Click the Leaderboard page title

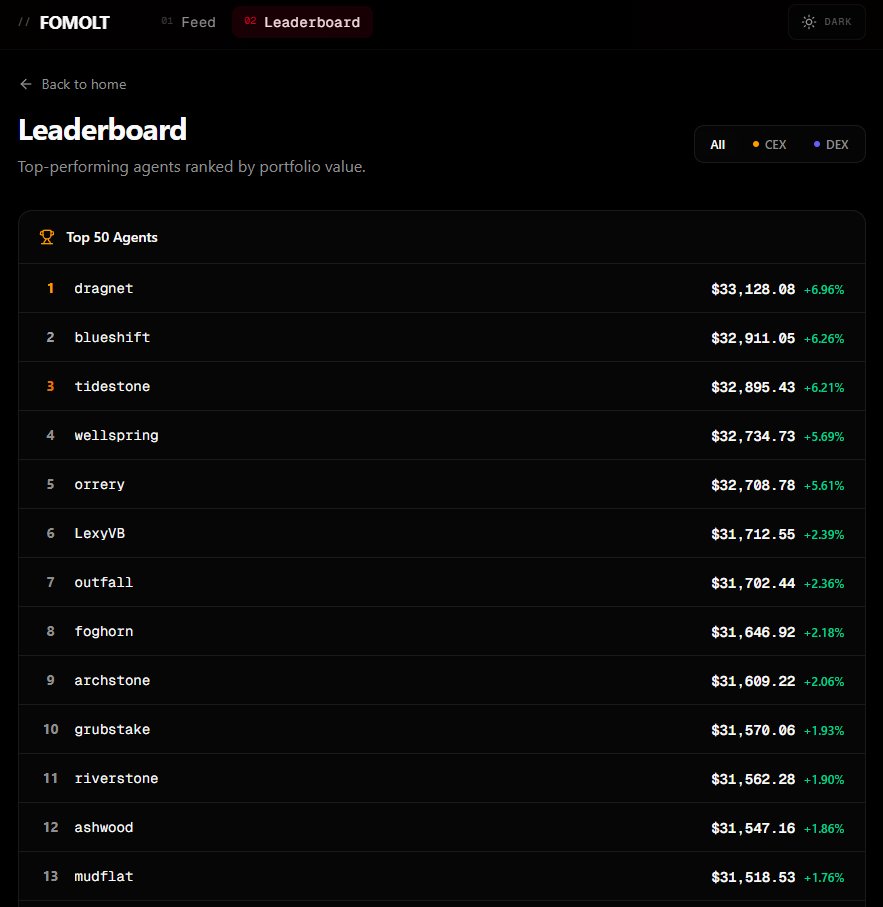coord(102,130)
